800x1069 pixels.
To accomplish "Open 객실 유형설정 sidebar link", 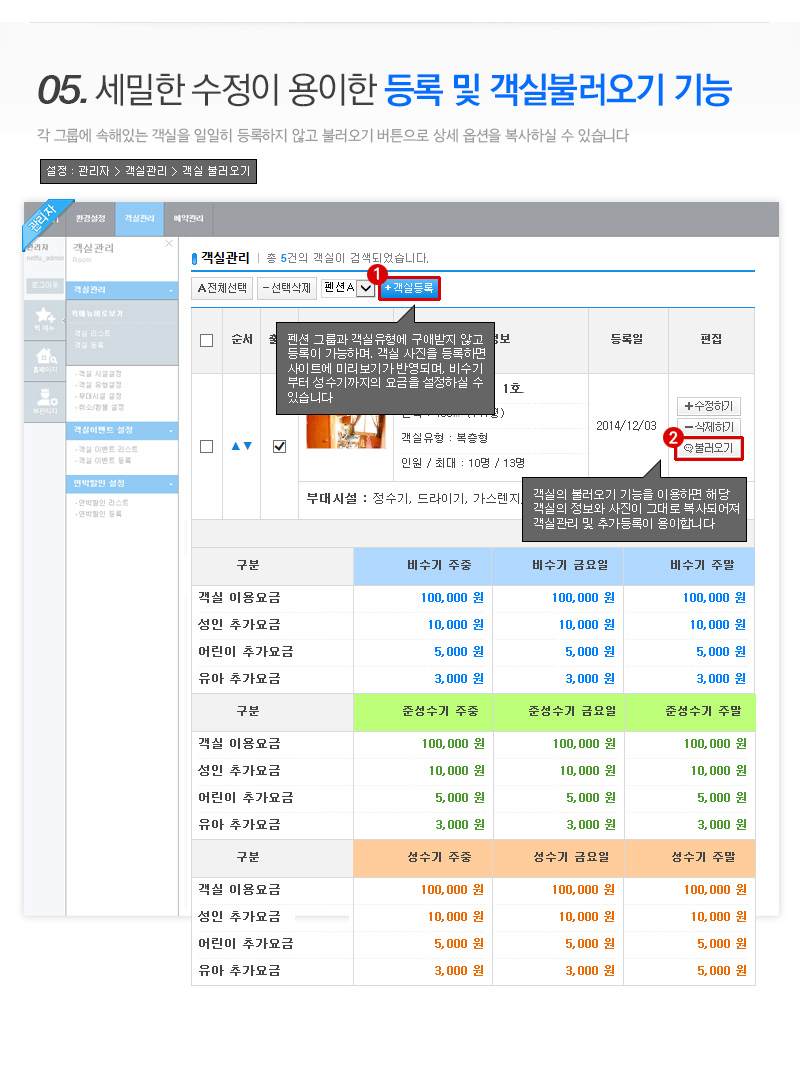I will (99, 385).
